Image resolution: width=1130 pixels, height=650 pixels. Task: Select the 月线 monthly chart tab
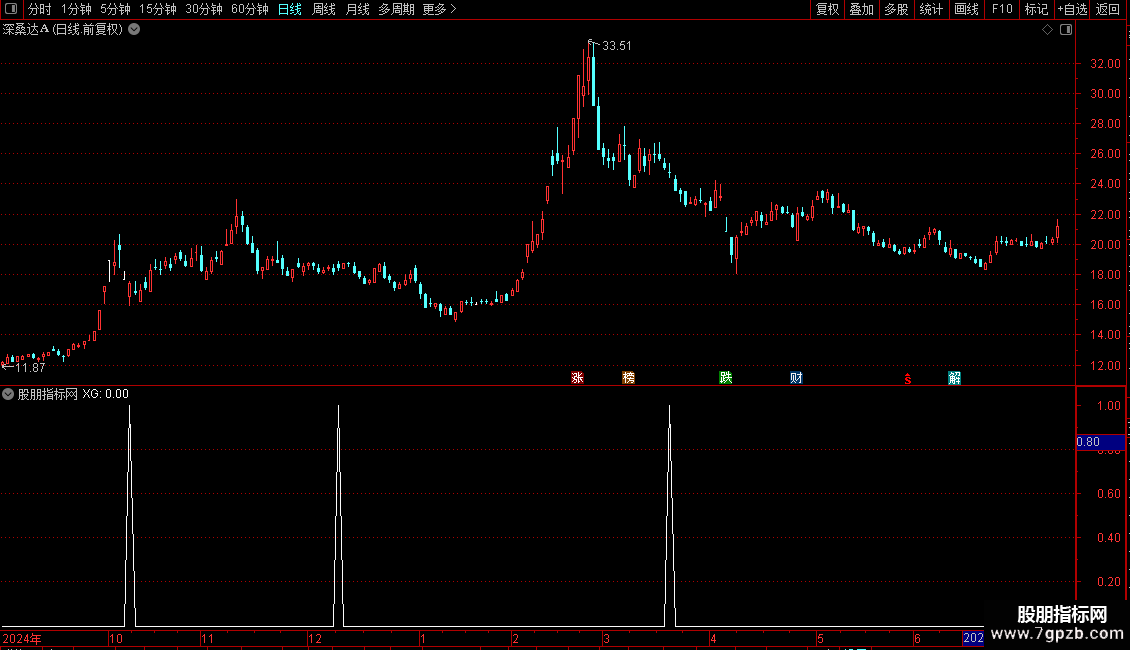click(357, 9)
